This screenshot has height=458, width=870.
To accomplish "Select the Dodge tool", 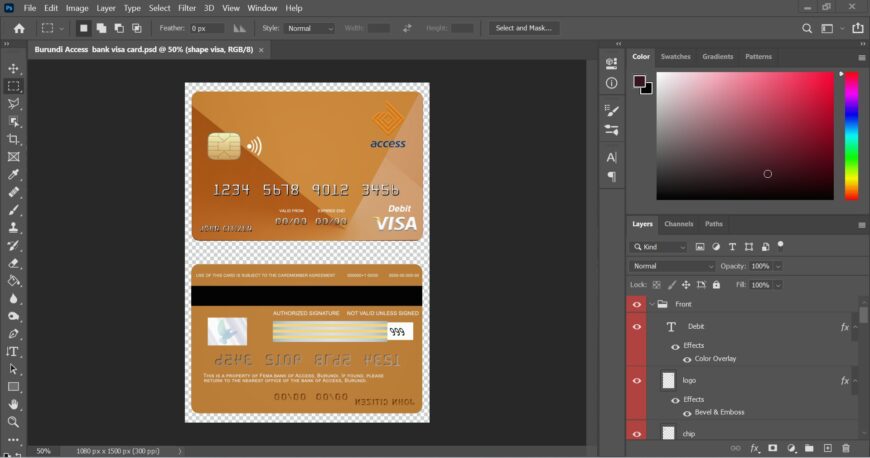I will click(x=13, y=316).
